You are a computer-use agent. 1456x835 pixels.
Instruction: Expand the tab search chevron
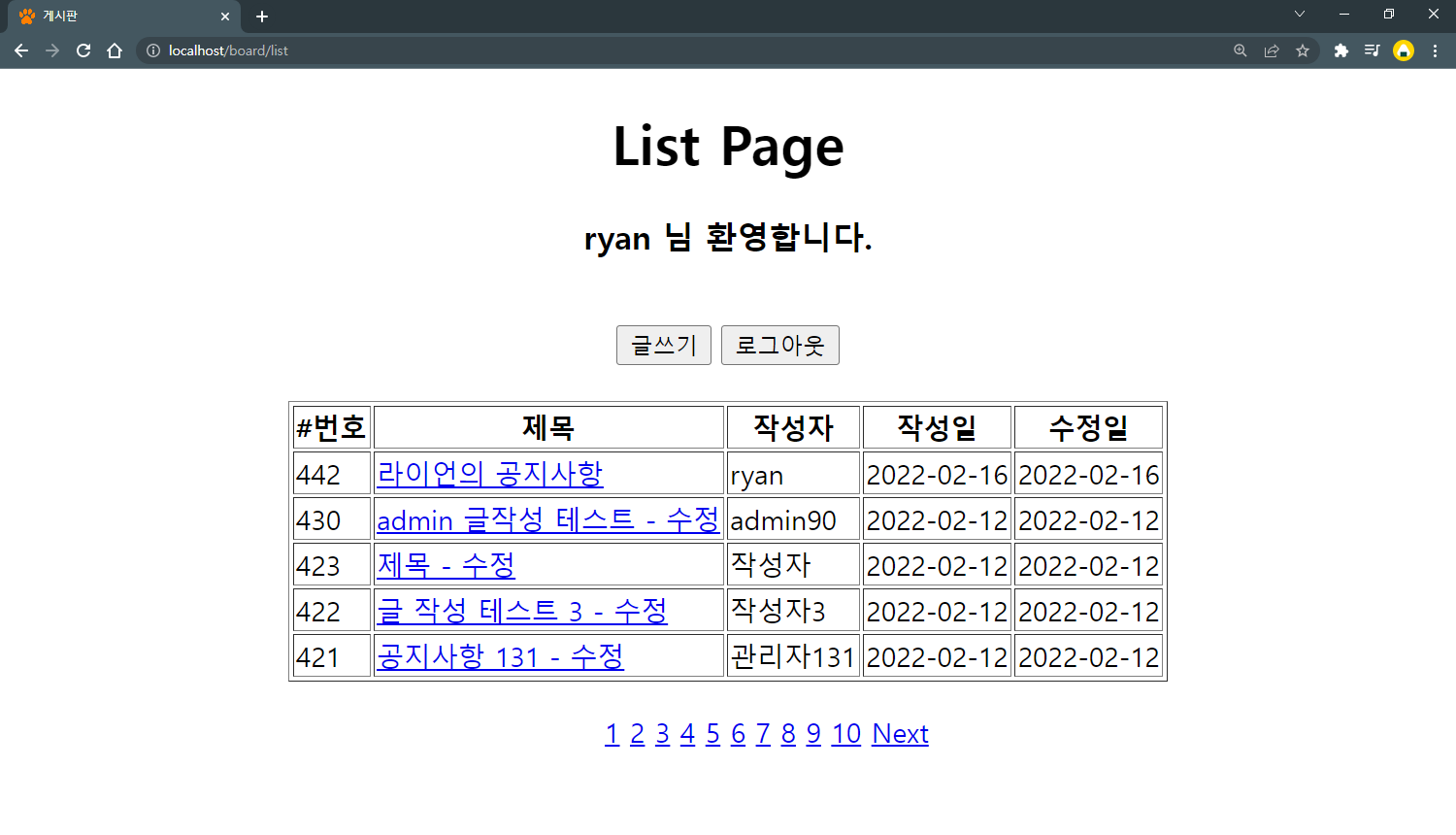coord(1300,14)
